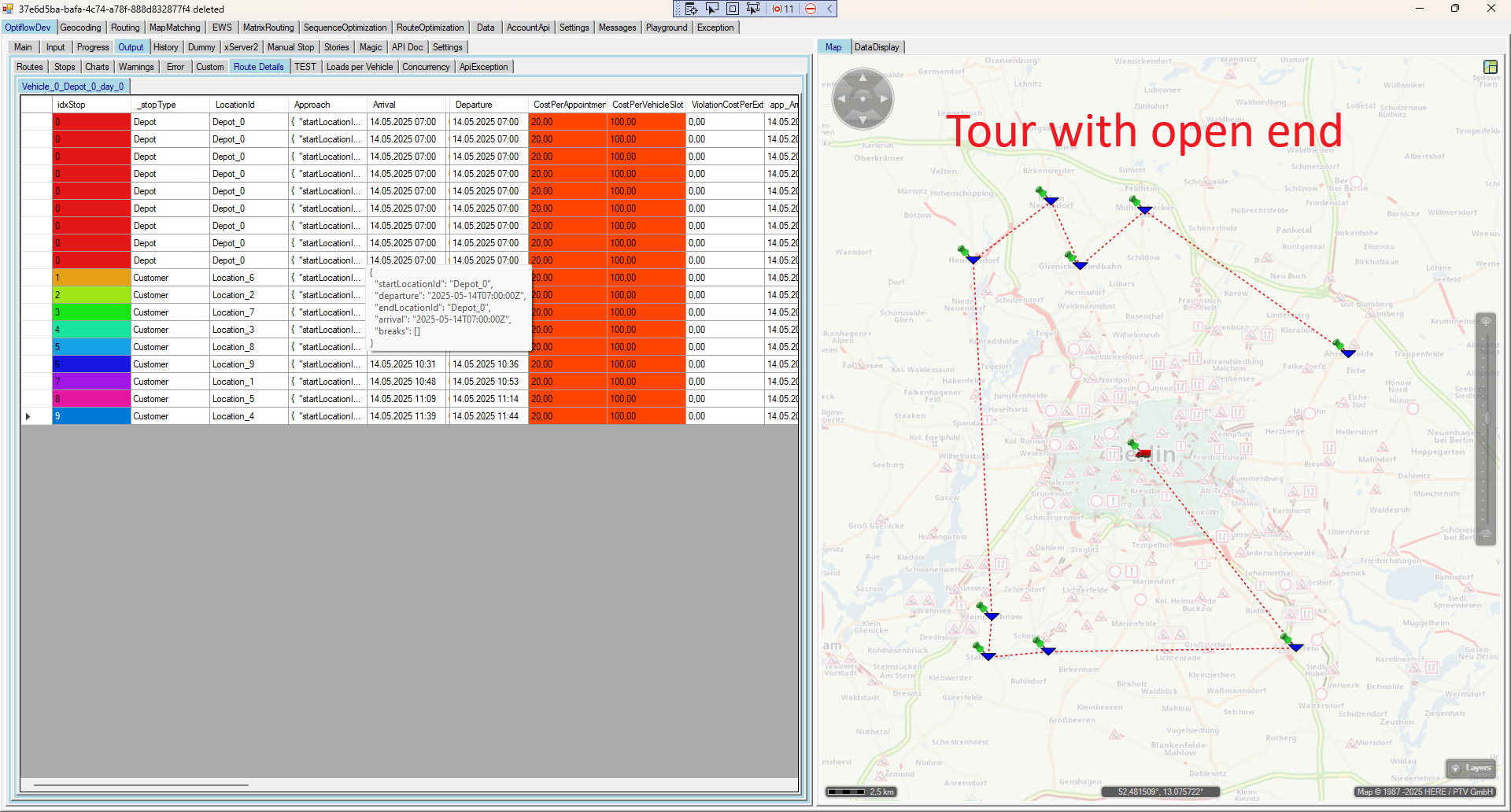Screen dimensions: 1511x812
Task: Toggle Track Focused Element in debug toolbar
Action: pyautogui.click(x=753, y=9)
